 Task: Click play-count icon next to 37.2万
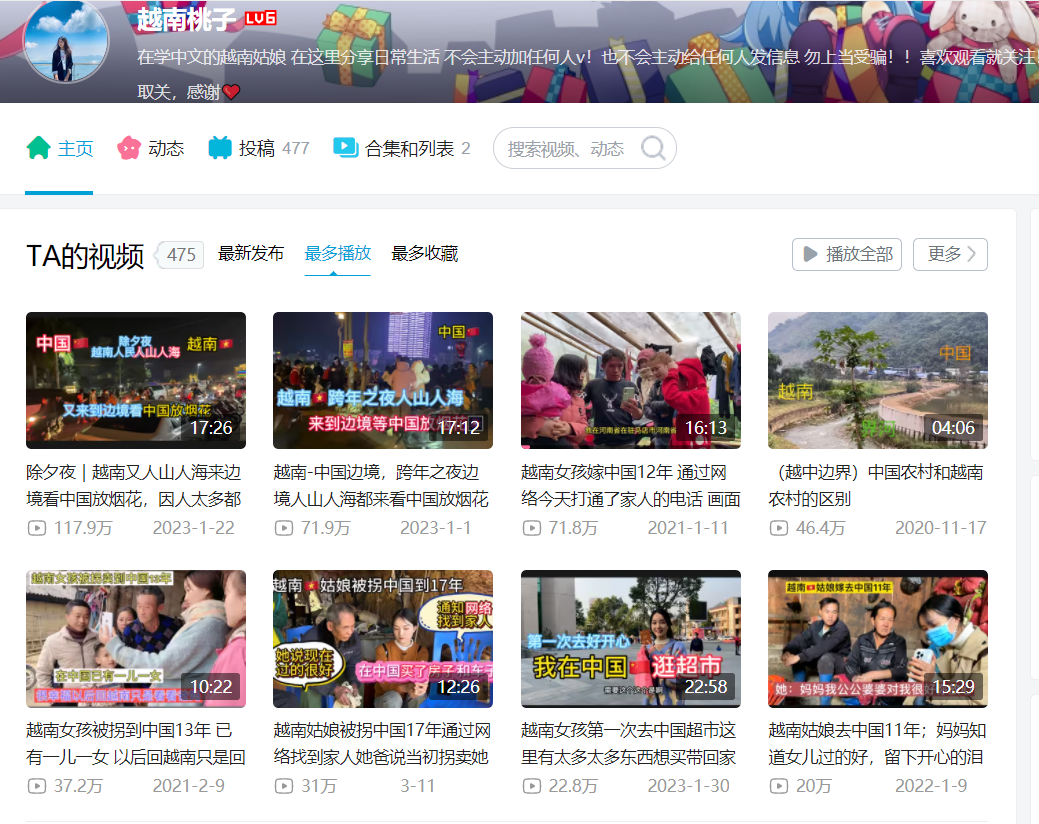(36, 786)
